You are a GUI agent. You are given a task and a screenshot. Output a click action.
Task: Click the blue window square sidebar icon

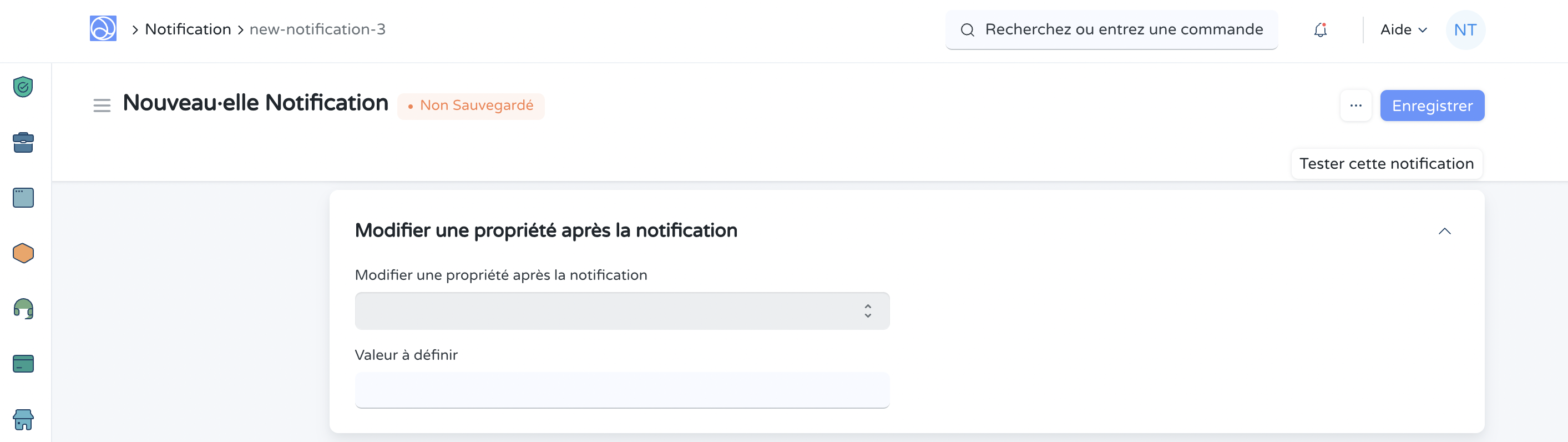pyautogui.click(x=23, y=197)
